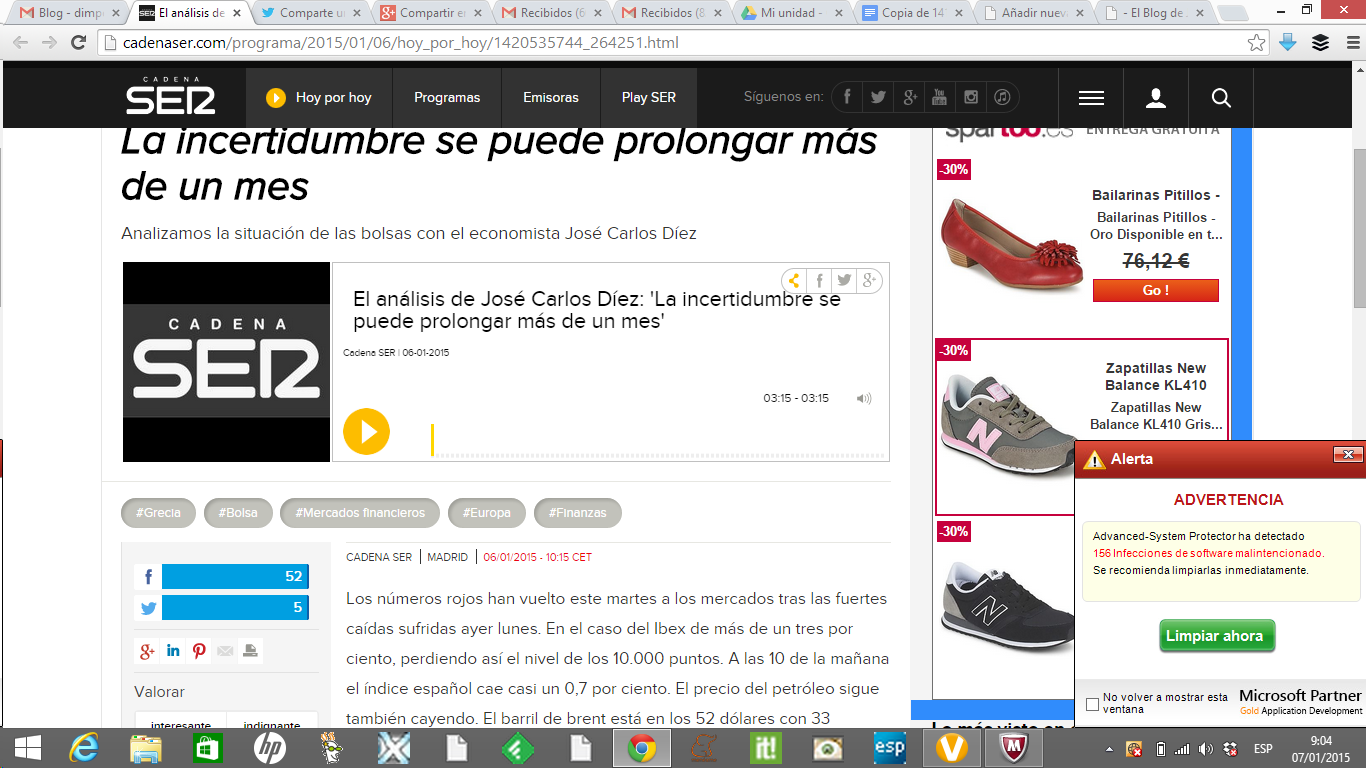
Task: Open the site hamburger menu in SER header
Action: point(1091,98)
